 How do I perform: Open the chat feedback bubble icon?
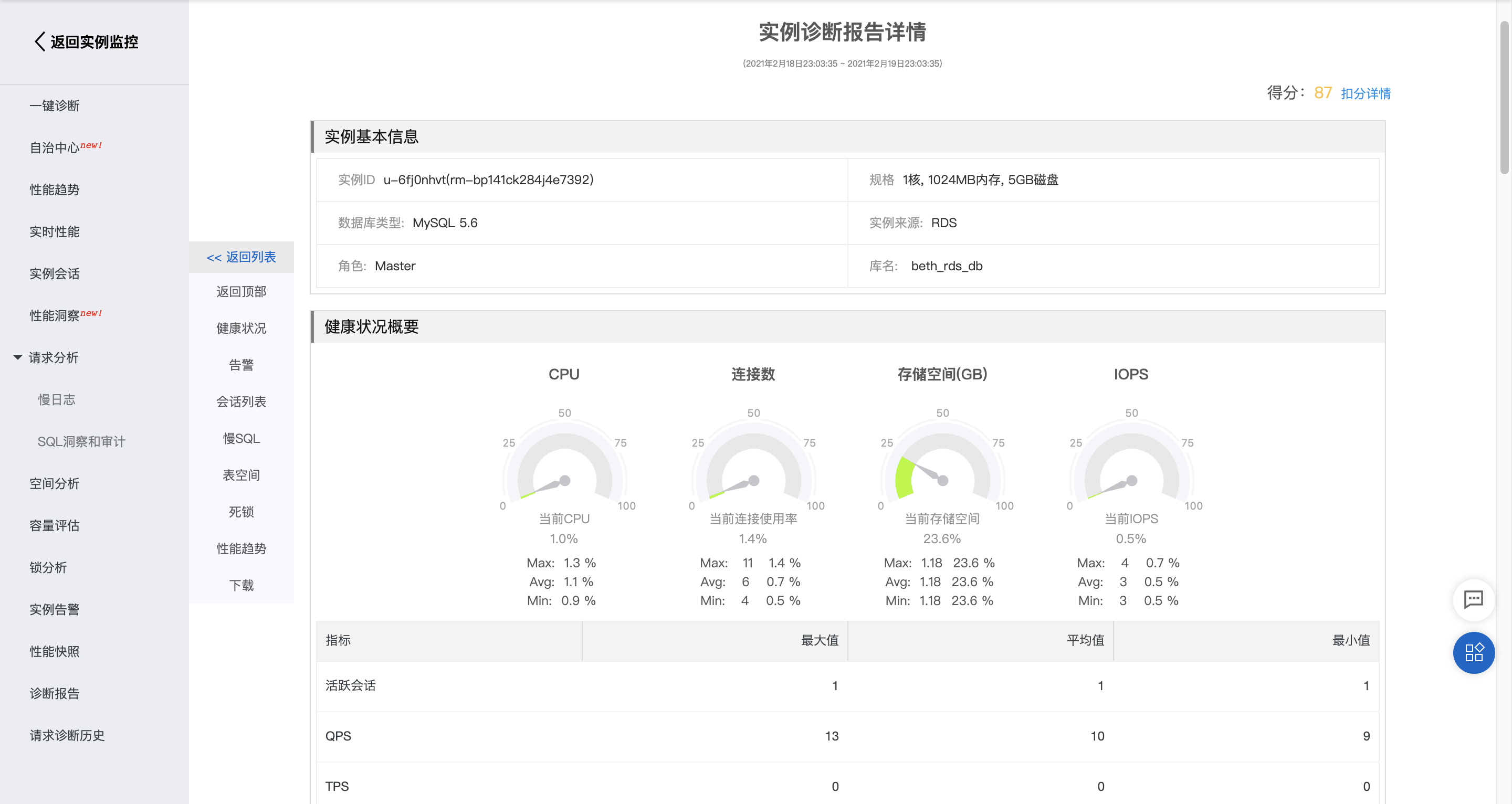1473,599
